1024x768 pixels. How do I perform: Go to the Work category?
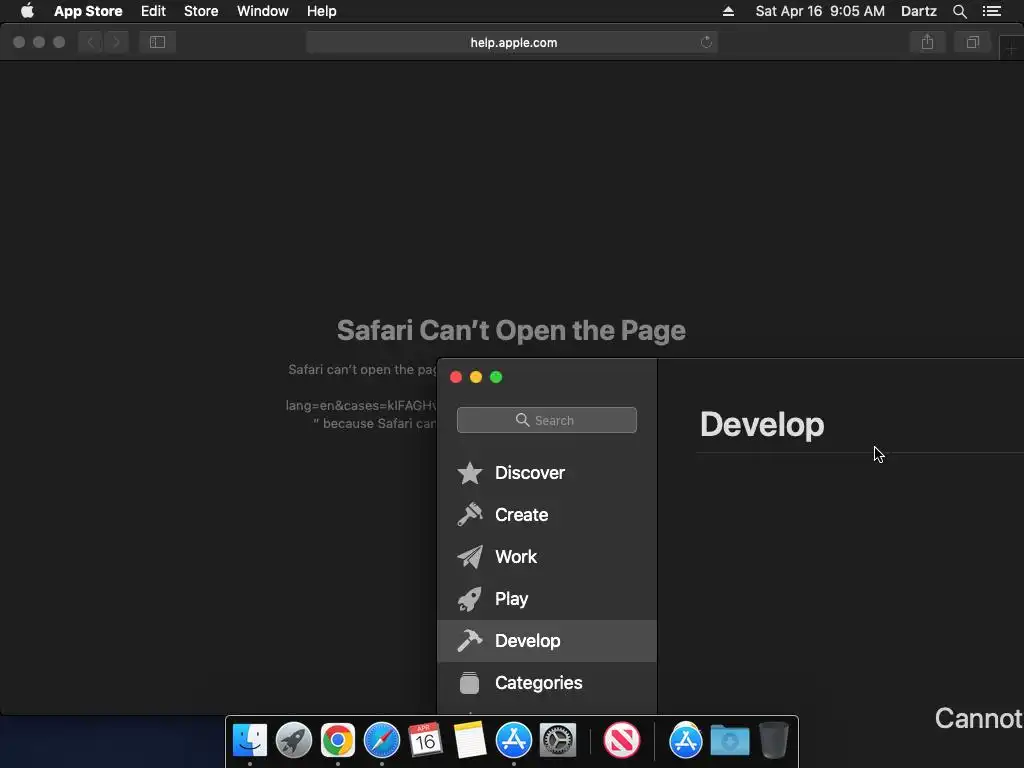point(547,556)
